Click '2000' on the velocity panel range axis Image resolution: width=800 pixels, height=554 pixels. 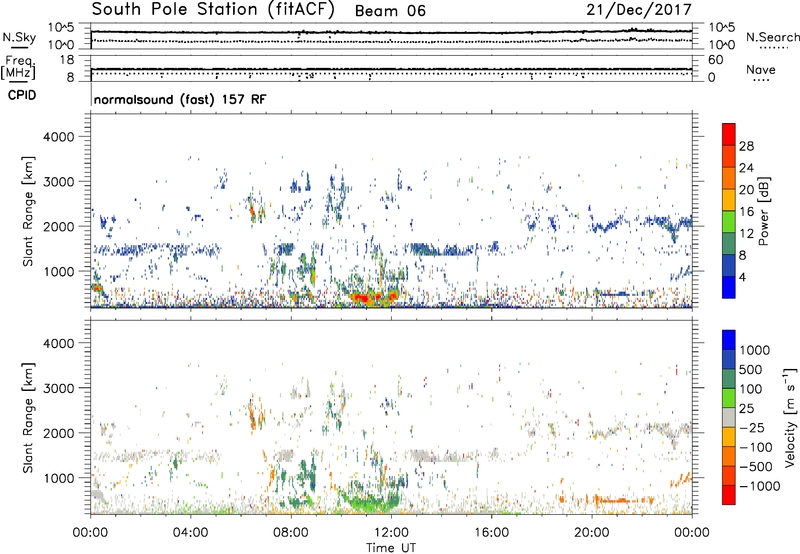[x=59, y=433]
